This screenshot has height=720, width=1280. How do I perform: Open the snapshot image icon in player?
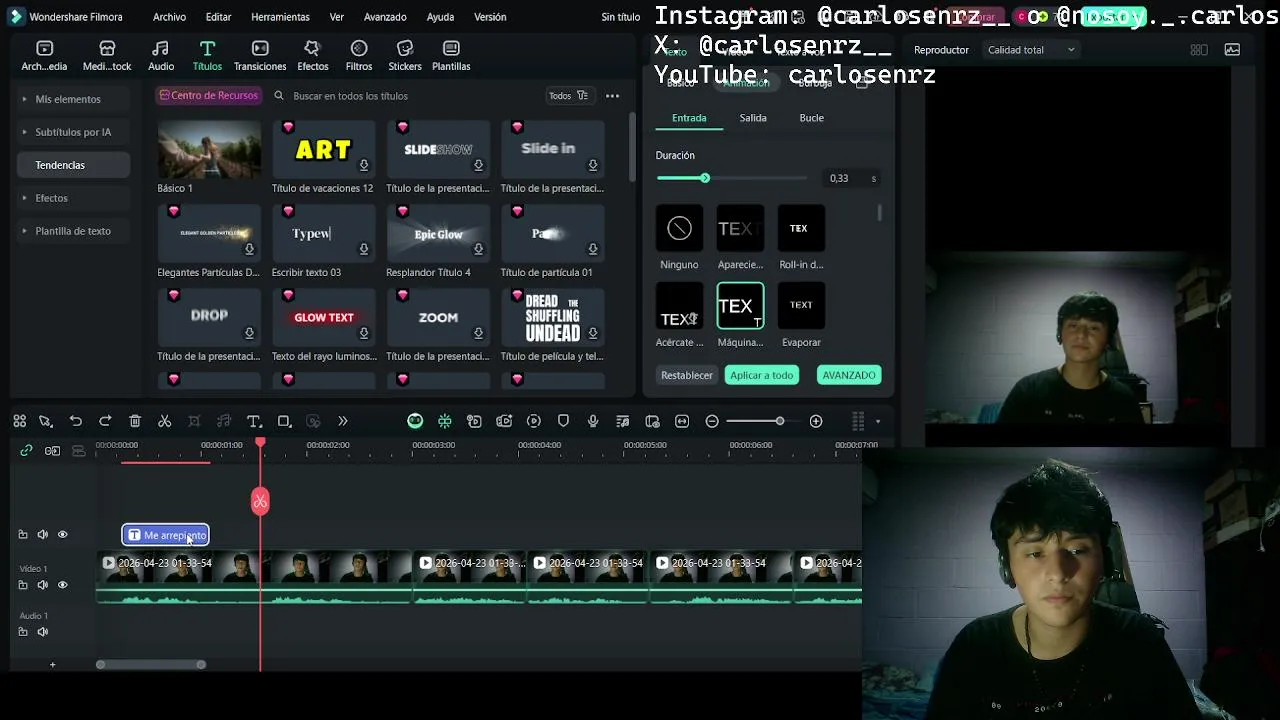click(1232, 50)
